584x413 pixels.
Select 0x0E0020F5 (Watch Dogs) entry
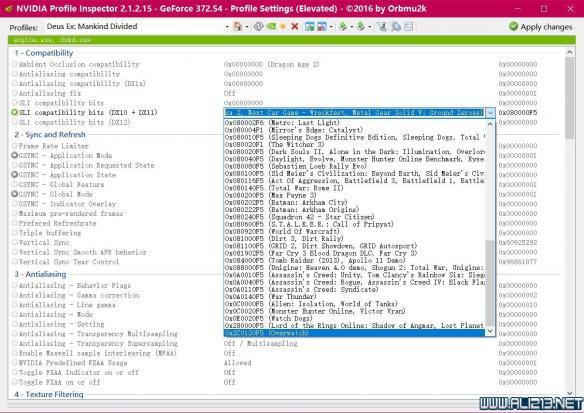point(355,318)
